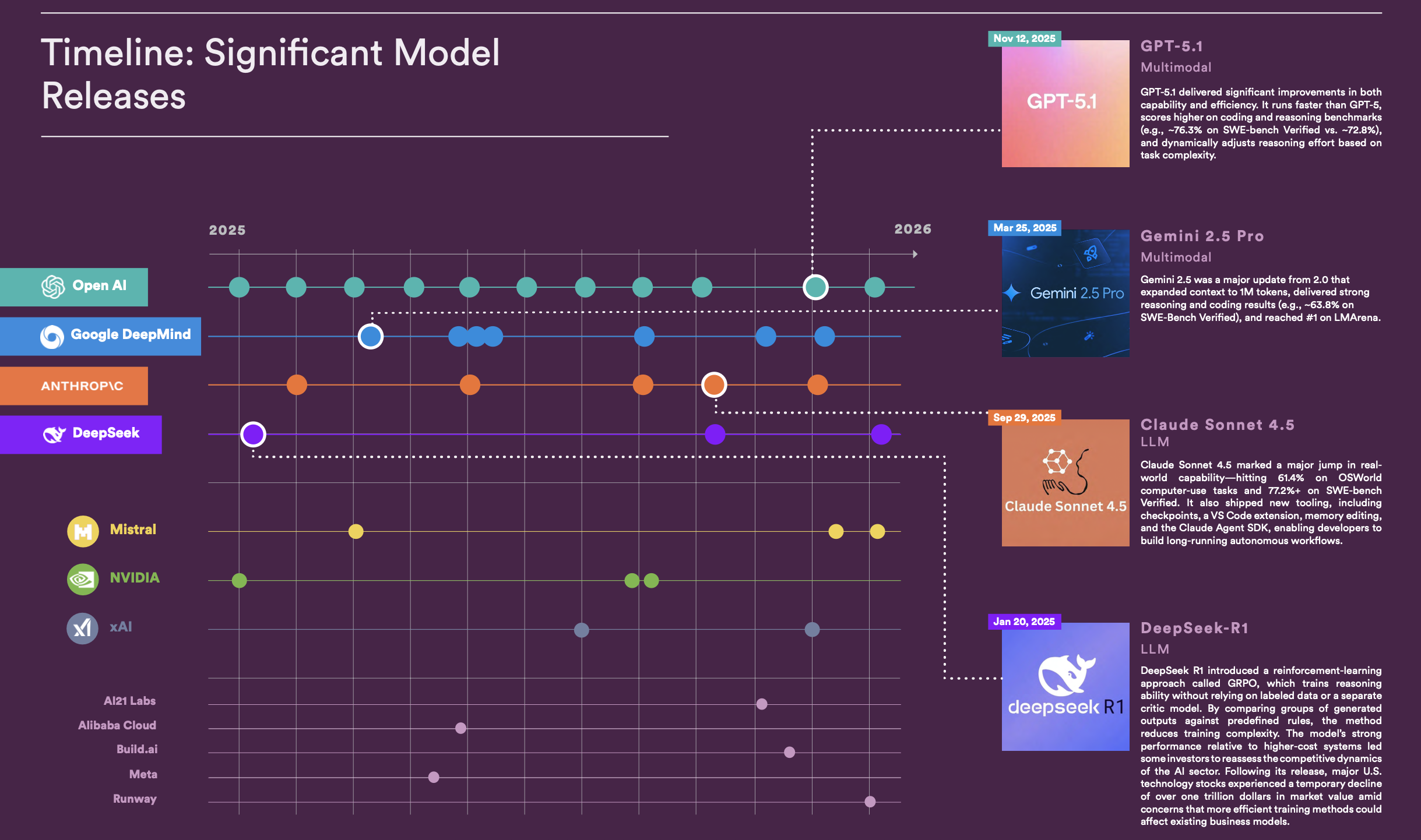Click the OpenAI logo icon

[53, 287]
